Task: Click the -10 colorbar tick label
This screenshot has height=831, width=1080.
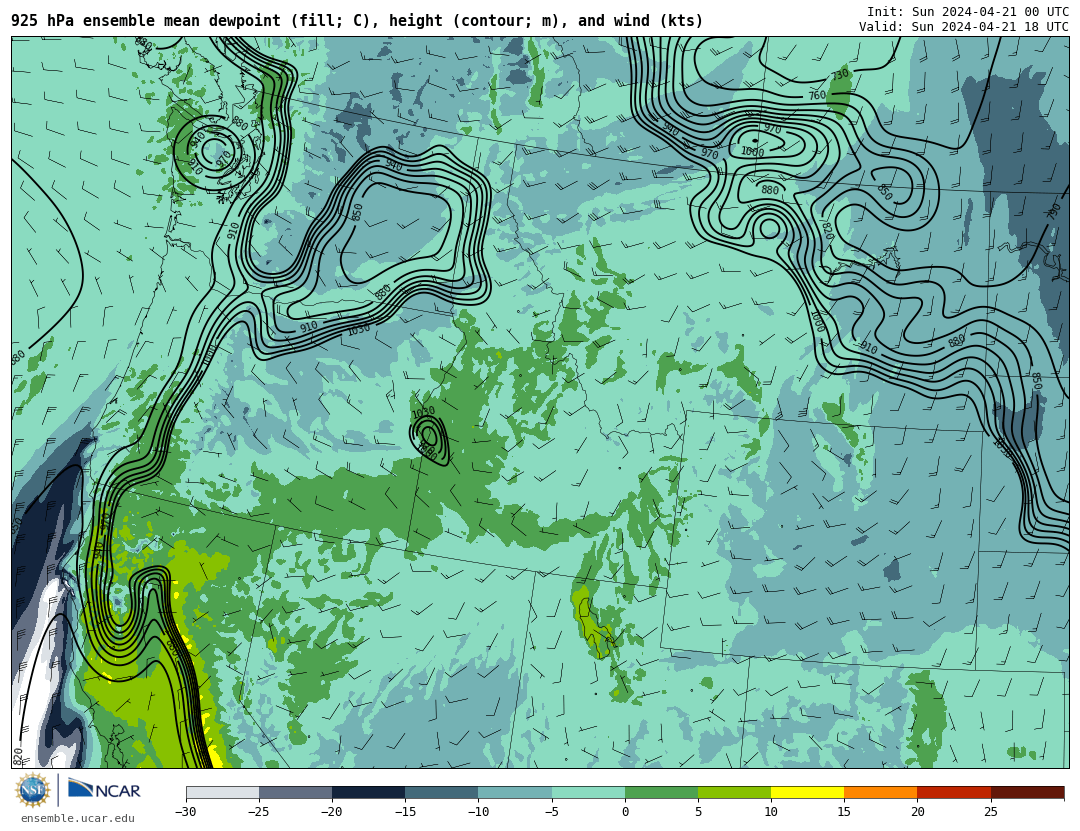Action: [478, 812]
